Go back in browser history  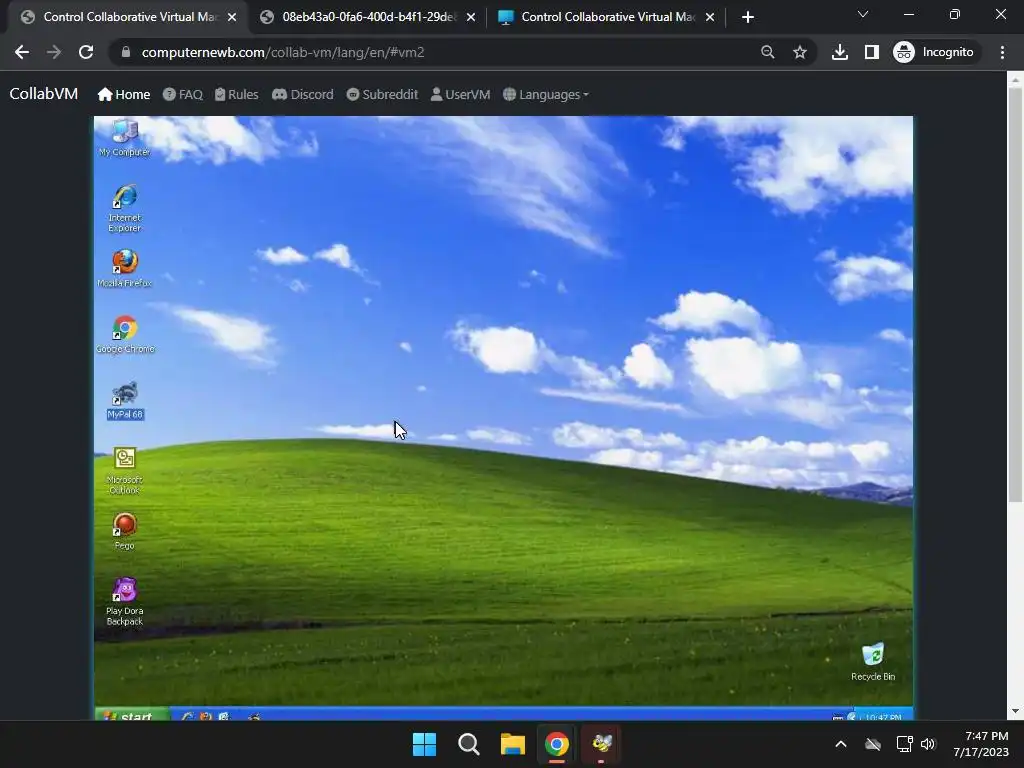[x=22, y=52]
